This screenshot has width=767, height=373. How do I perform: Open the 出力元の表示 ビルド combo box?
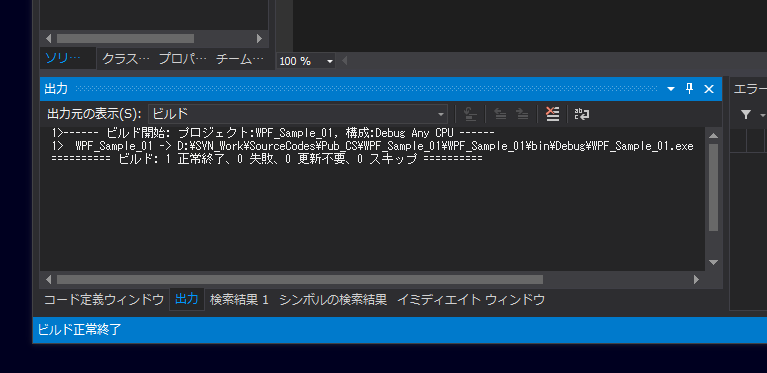pyautogui.click(x=298, y=114)
